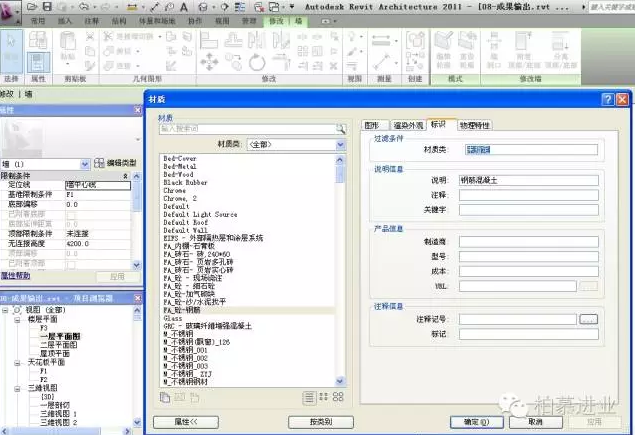Switch material list to list view icon
The image size is (635, 435).
(310, 398)
